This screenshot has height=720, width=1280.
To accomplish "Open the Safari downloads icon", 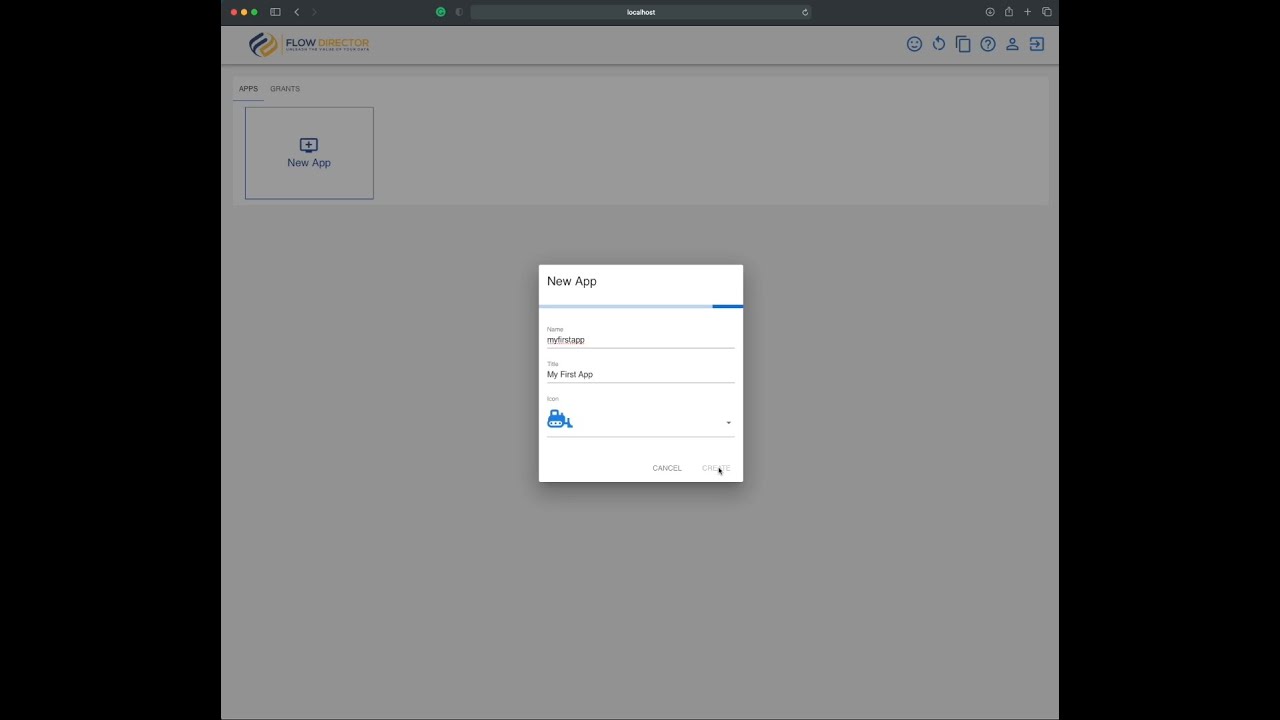I will tap(990, 12).
